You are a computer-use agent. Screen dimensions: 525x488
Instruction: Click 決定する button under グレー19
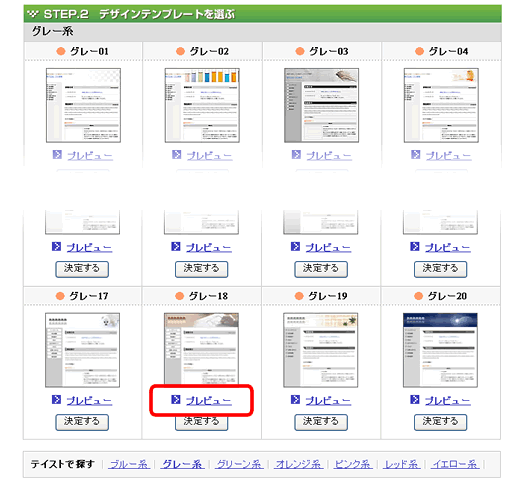[321, 422]
